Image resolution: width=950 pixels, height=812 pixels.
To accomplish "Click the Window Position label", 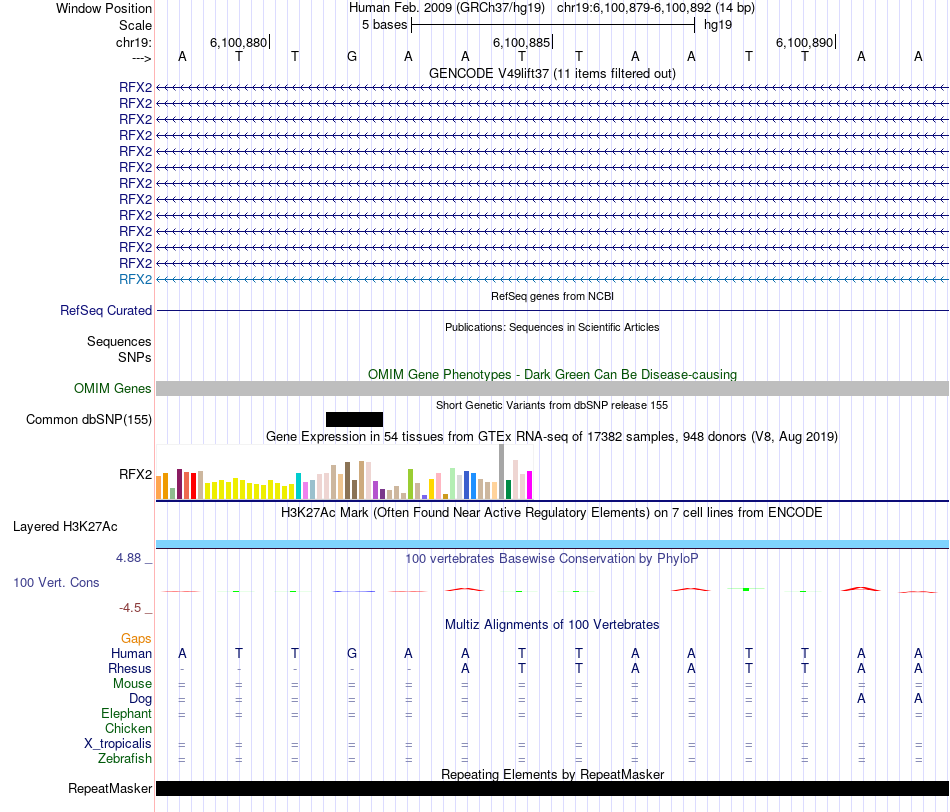I will pos(104,8).
